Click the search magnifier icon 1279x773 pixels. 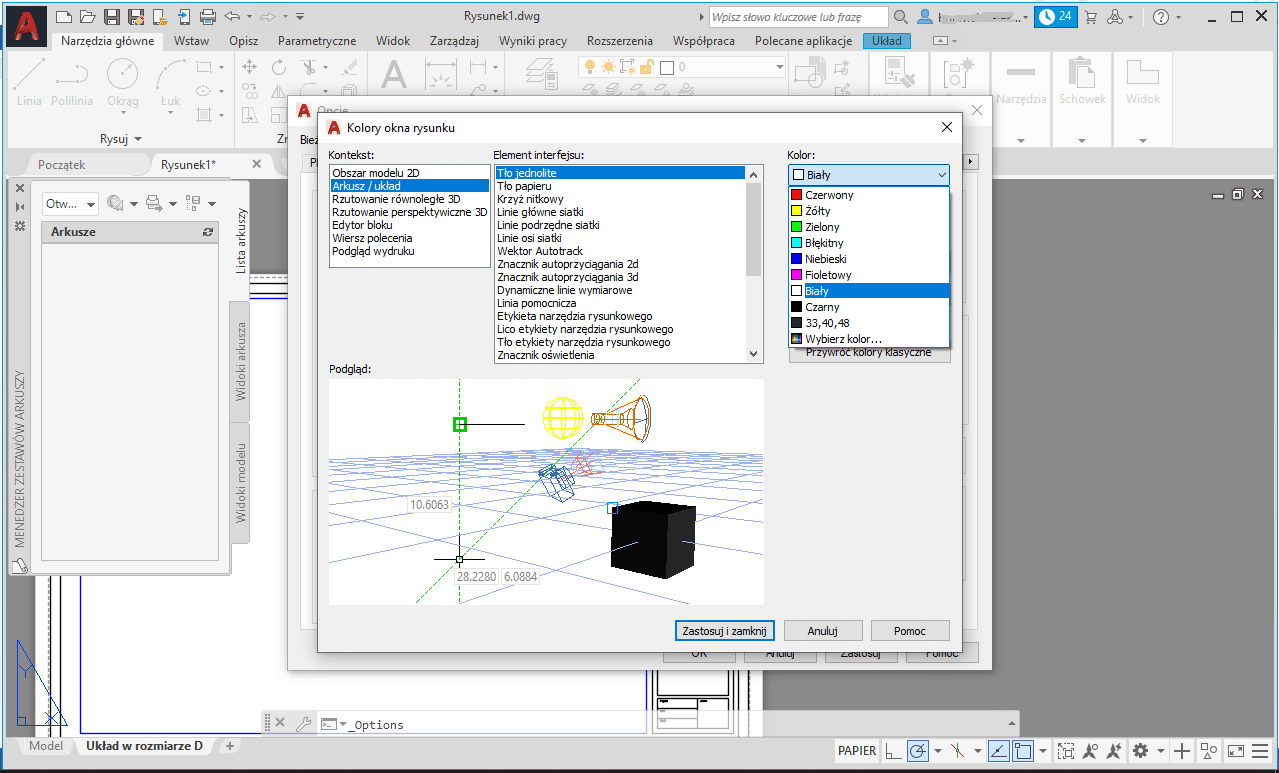tap(901, 17)
